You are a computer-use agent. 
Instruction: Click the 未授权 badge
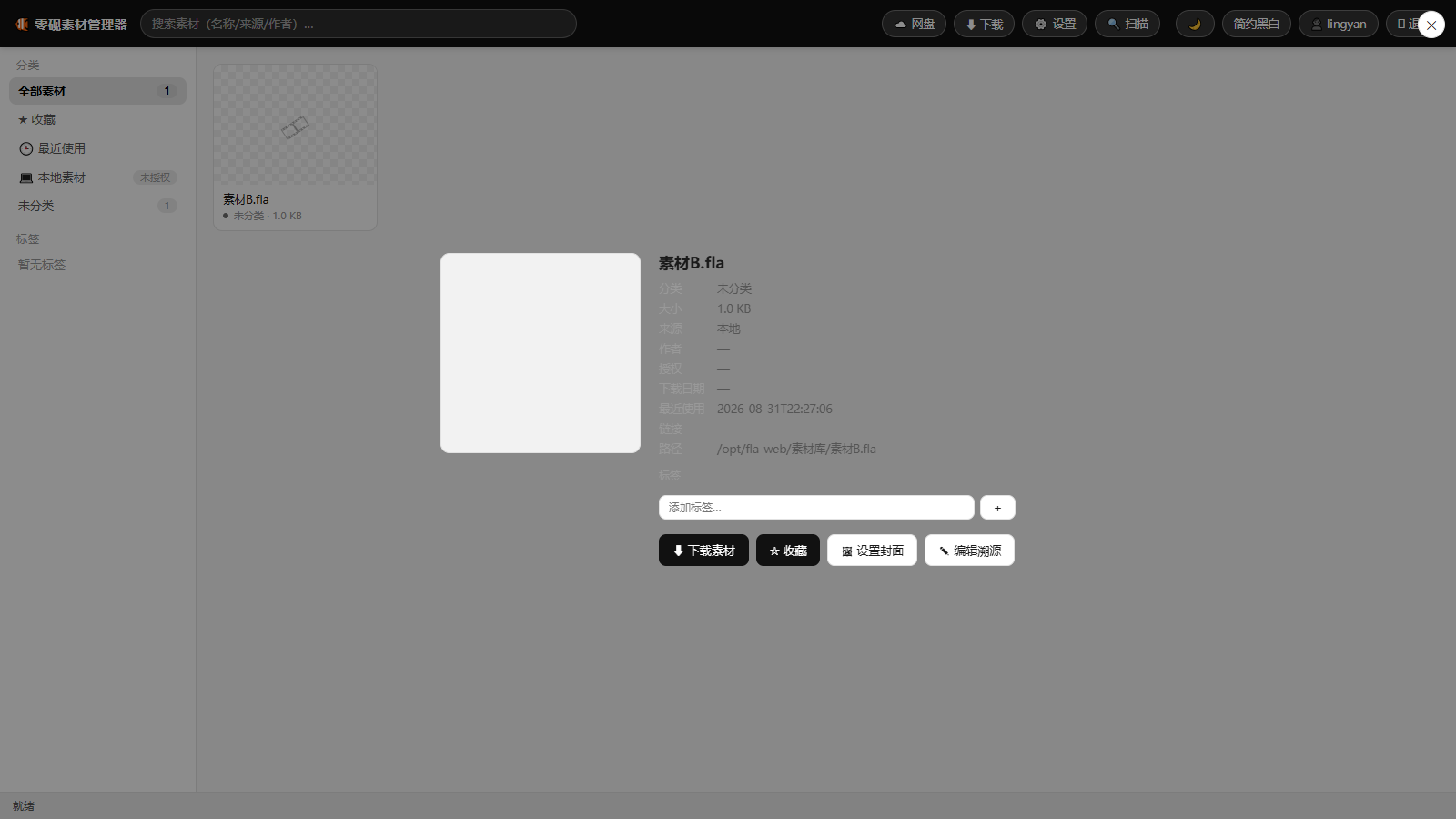point(155,177)
